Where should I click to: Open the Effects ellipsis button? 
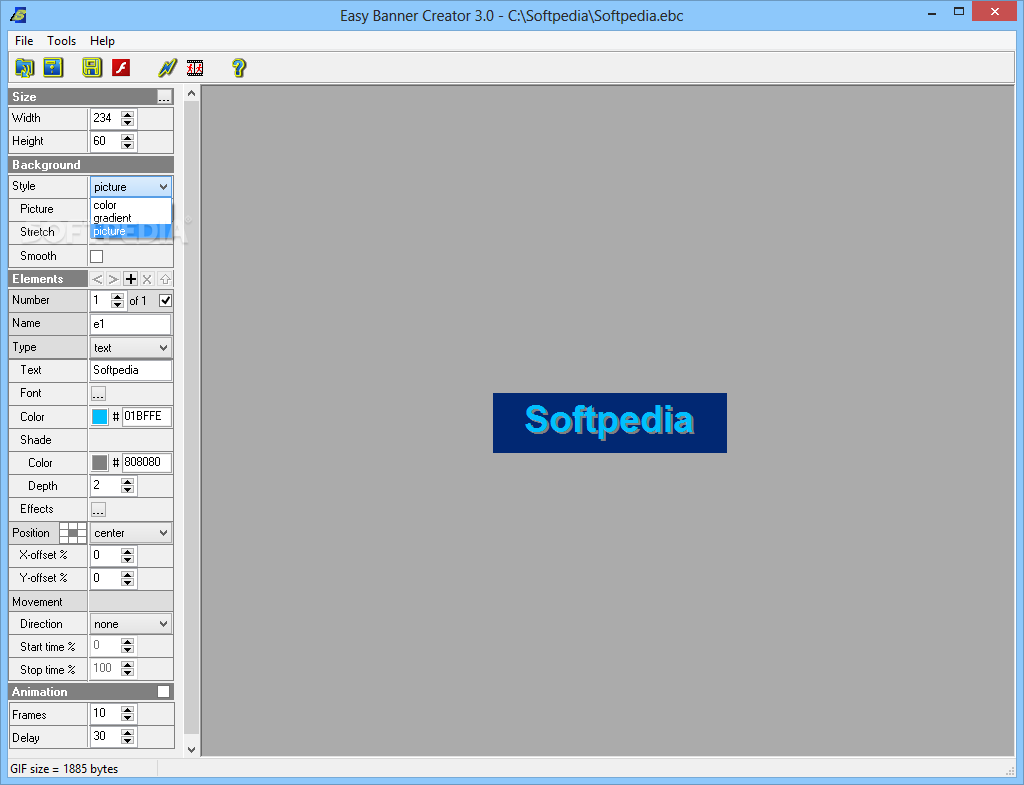point(98,509)
